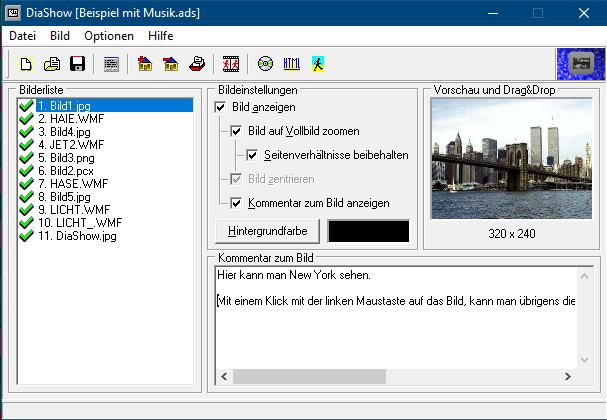Click the HTML export icon
This screenshot has width=607, height=420.
point(291,64)
